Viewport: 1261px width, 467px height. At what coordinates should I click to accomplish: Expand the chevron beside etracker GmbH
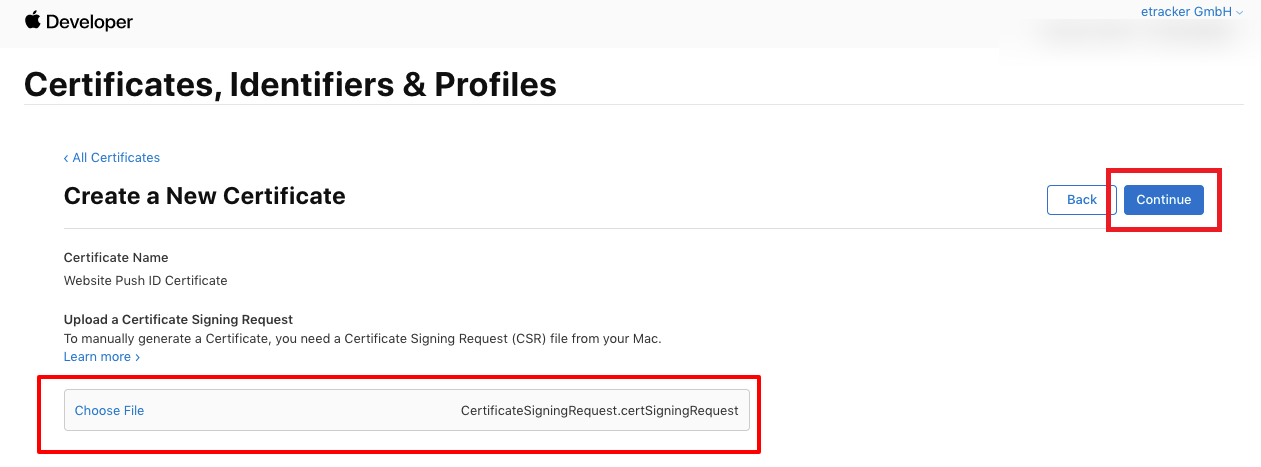1240,13
